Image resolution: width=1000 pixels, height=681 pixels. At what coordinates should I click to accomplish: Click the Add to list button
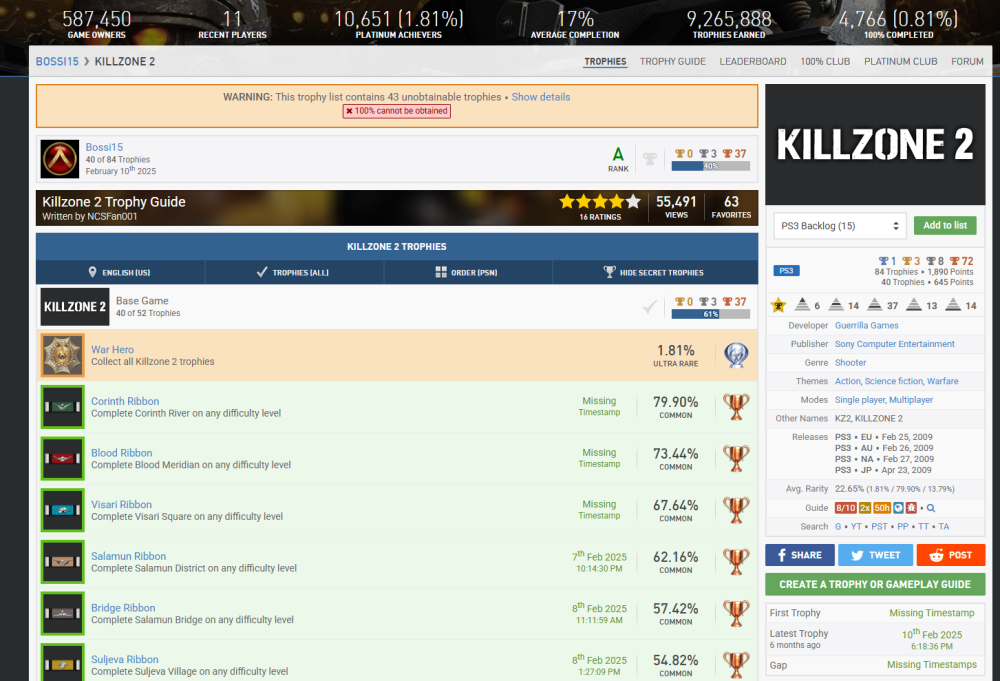point(944,226)
